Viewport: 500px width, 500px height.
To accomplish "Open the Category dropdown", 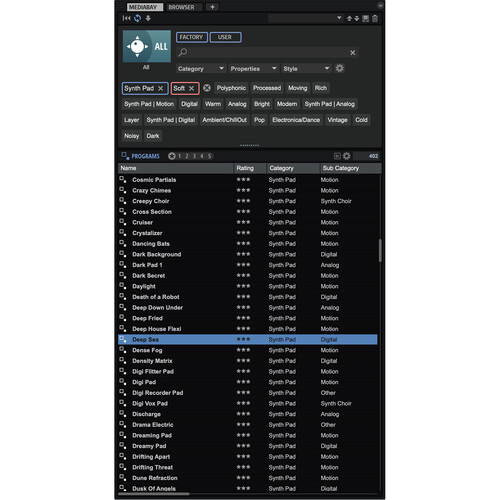I will [x=200, y=69].
